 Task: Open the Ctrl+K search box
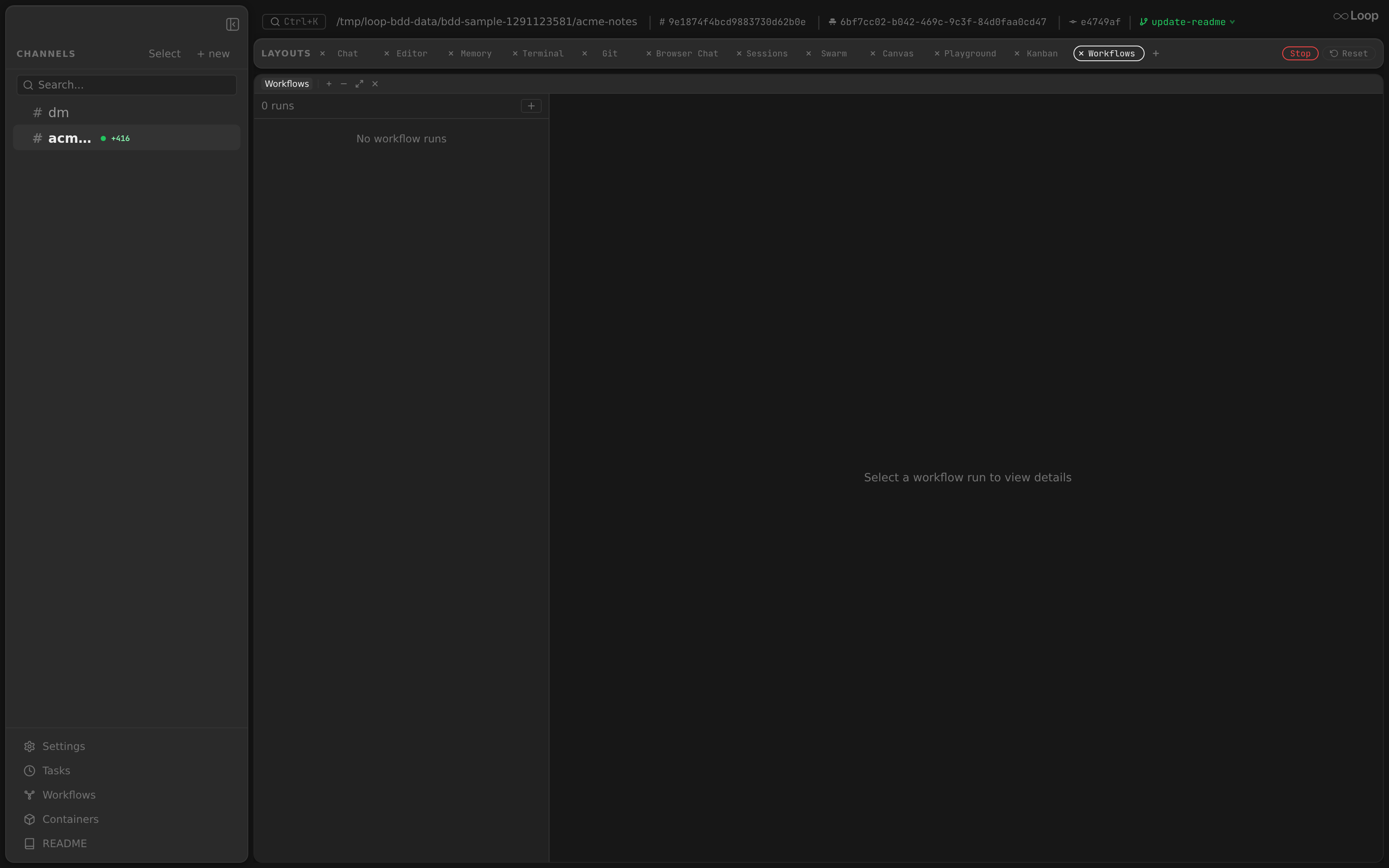(294, 22)
